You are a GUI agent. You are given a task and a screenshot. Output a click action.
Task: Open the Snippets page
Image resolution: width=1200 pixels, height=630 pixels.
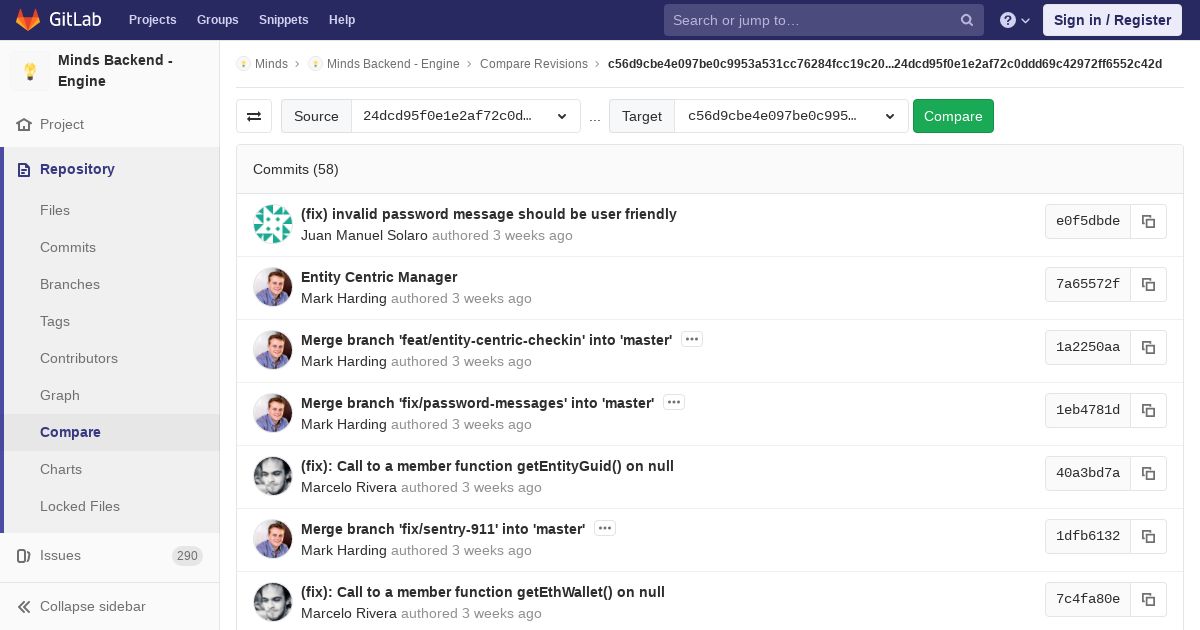(283, 20)
